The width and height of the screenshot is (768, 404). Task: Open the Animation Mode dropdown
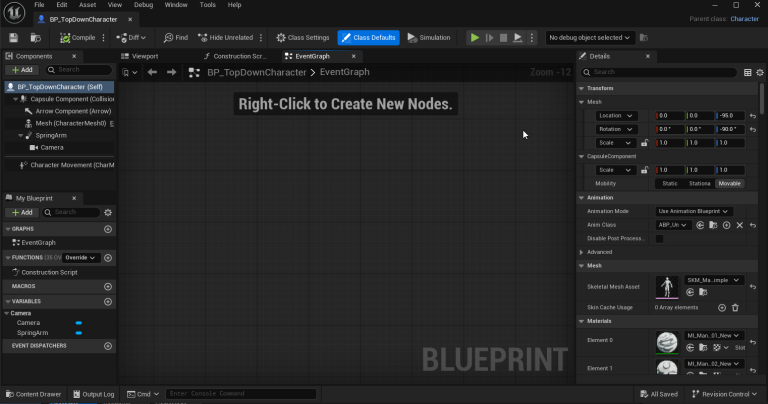click(693, 212)
